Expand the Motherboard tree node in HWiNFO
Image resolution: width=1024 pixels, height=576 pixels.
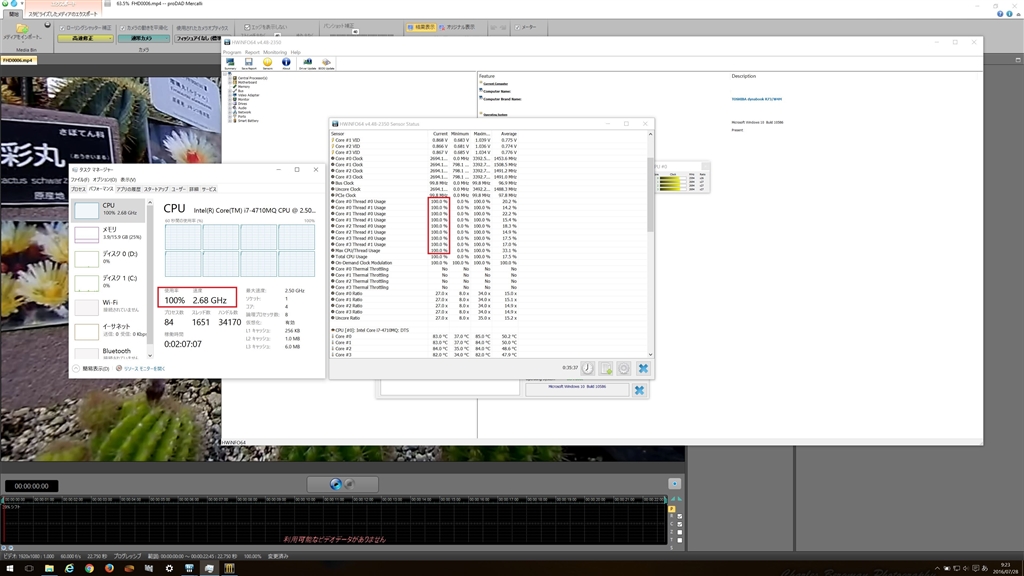(x=230, y=81)
